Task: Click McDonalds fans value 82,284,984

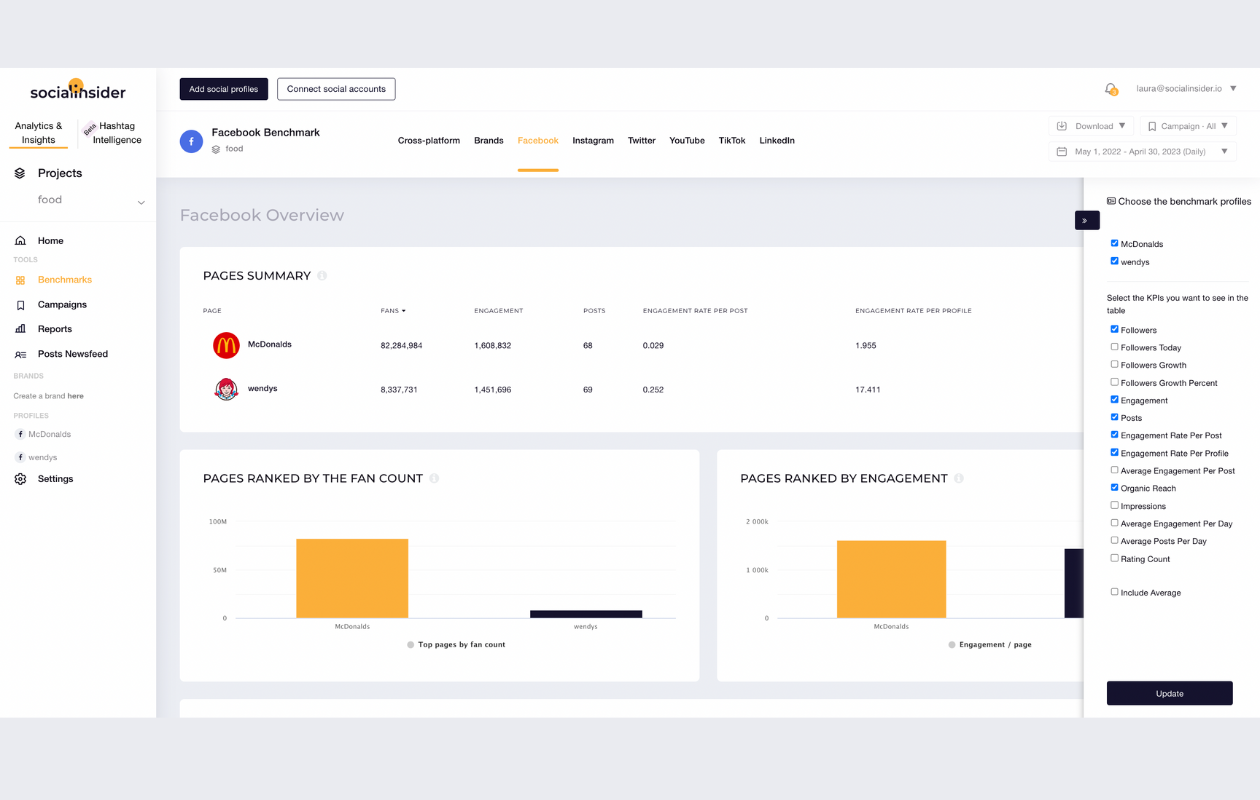Action: [401, 345]
